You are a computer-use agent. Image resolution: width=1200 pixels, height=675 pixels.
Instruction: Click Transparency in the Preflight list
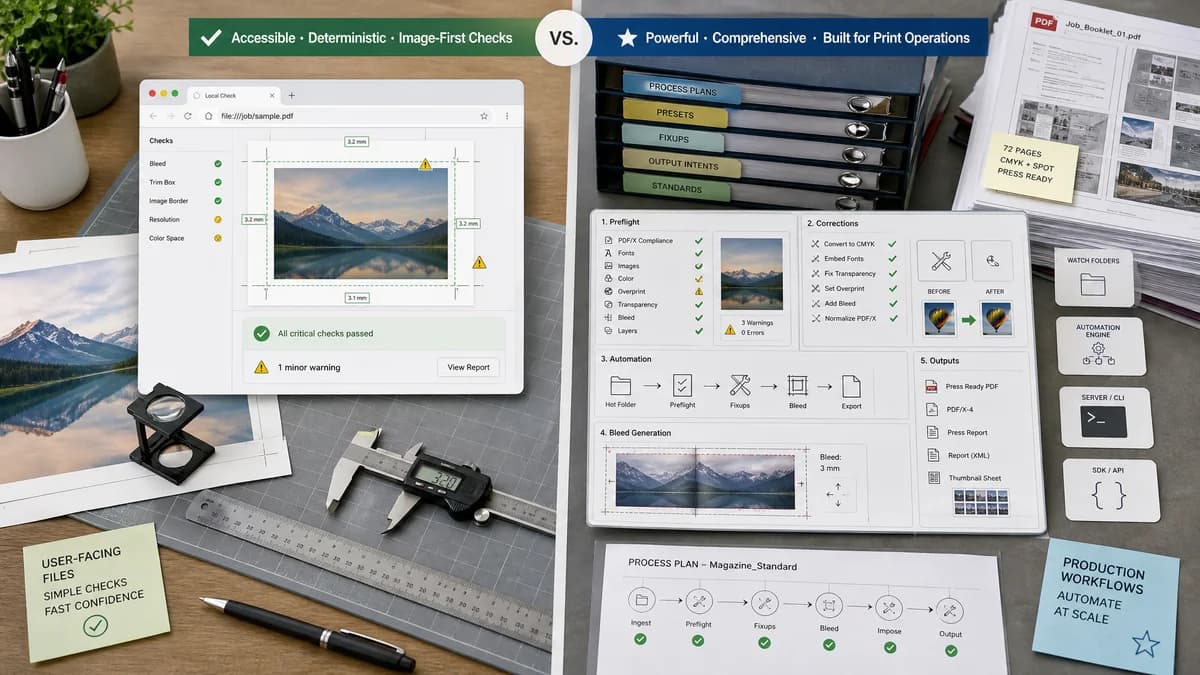click(x=655, y=304)
